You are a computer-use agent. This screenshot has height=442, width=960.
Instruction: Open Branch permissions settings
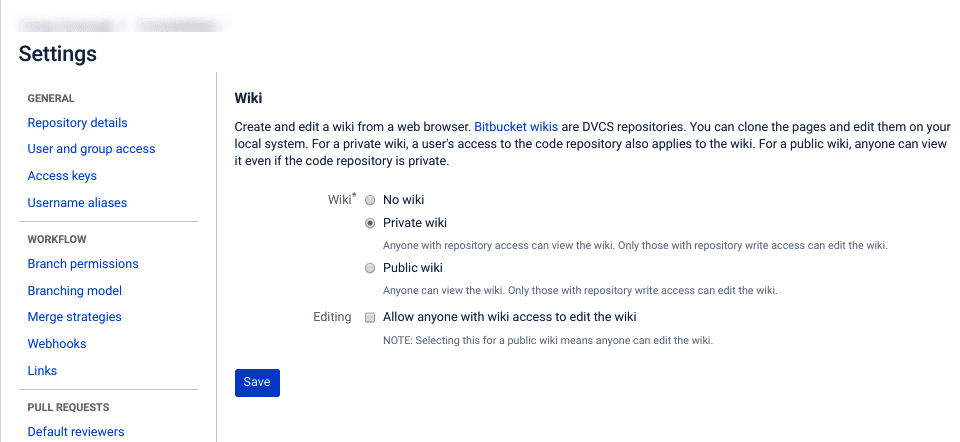pos(83,264)
